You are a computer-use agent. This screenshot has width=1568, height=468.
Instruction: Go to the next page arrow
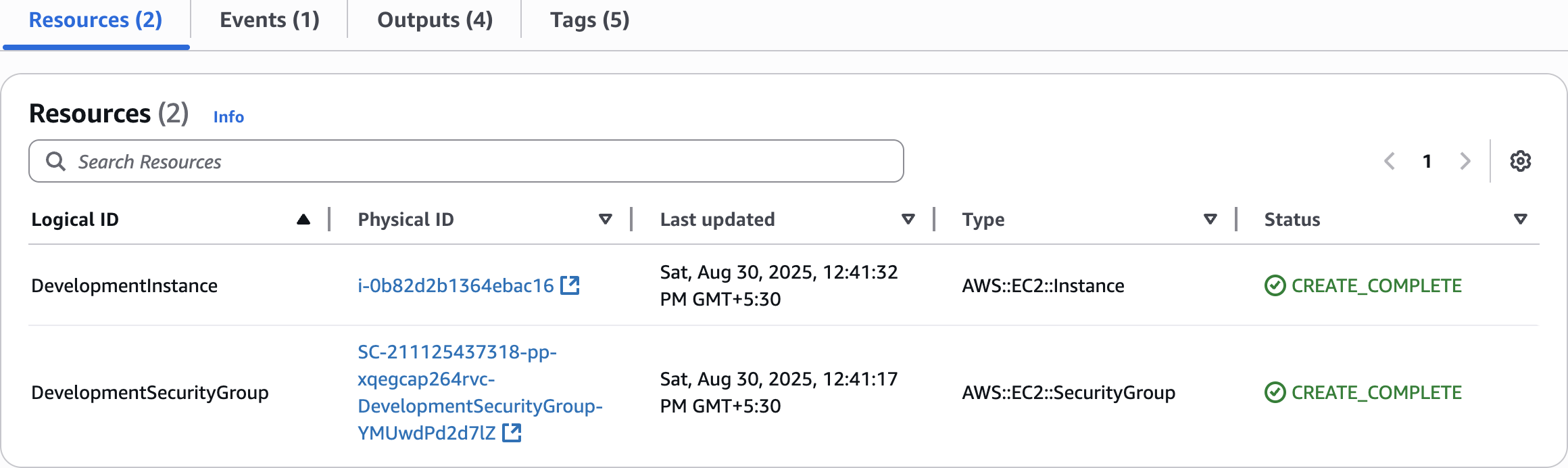click(1465, 161)
